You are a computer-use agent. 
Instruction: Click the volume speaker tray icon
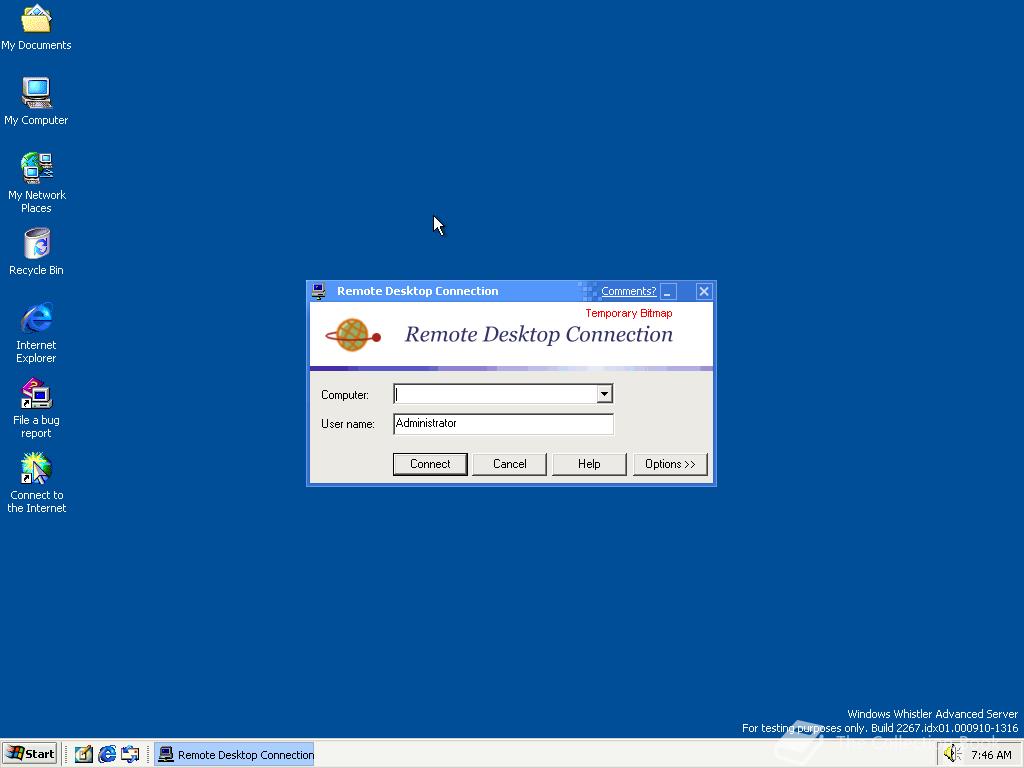tap(952, 754)
